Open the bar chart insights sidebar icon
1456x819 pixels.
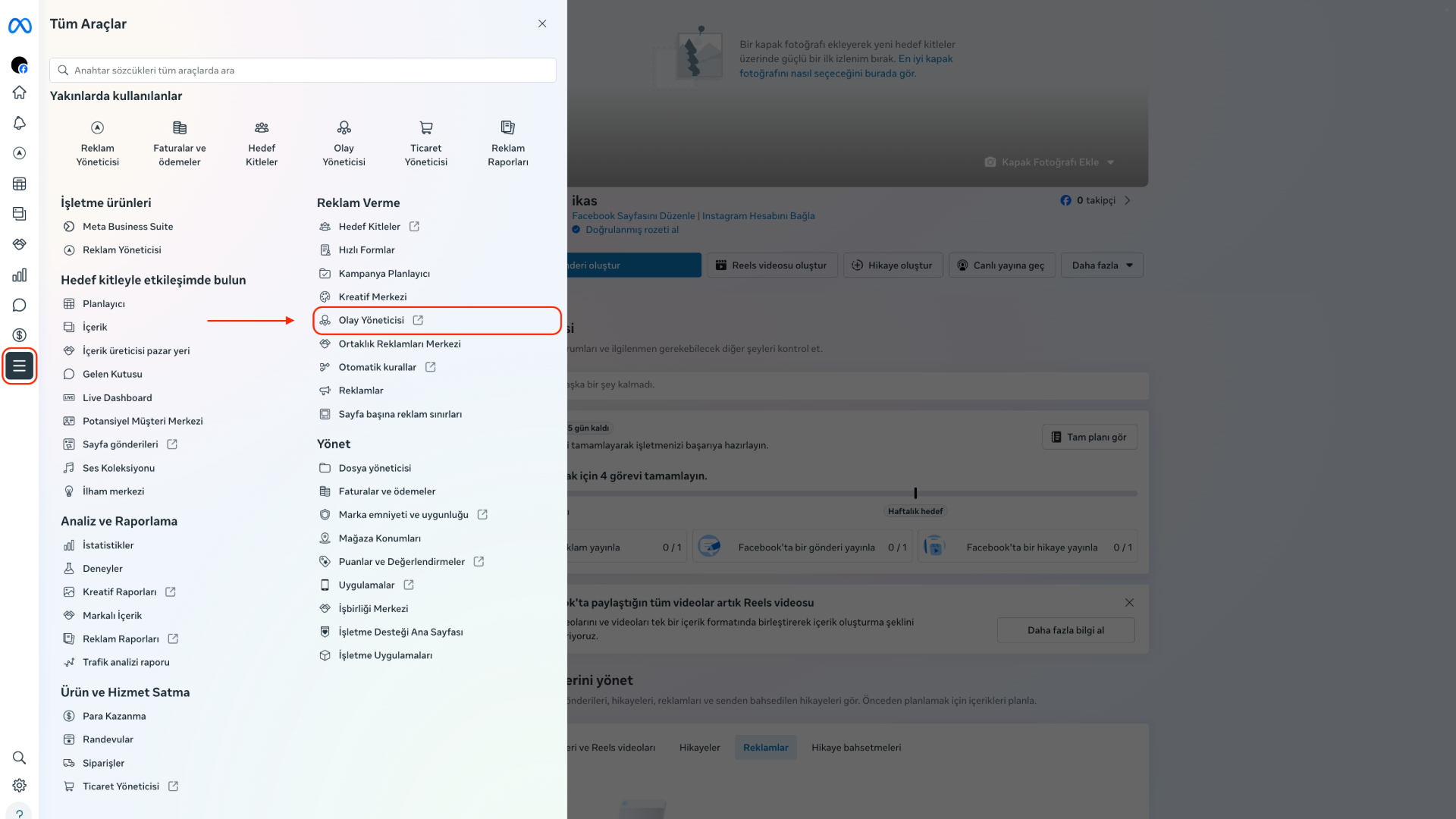click(x=20, y=275)
